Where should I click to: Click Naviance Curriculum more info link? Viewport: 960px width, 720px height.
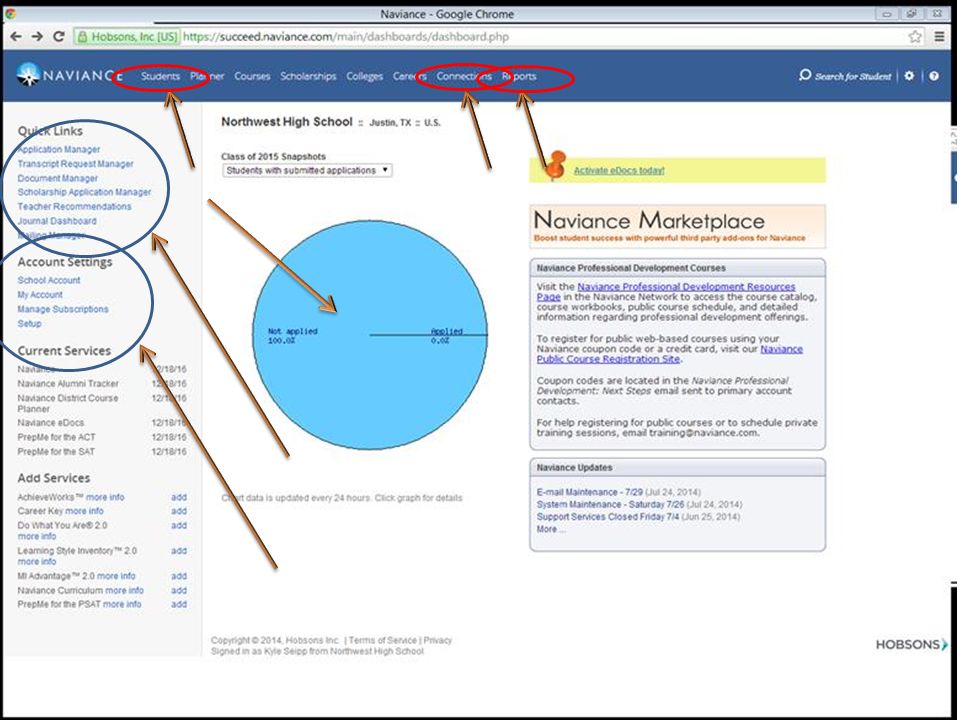(124, 591)
